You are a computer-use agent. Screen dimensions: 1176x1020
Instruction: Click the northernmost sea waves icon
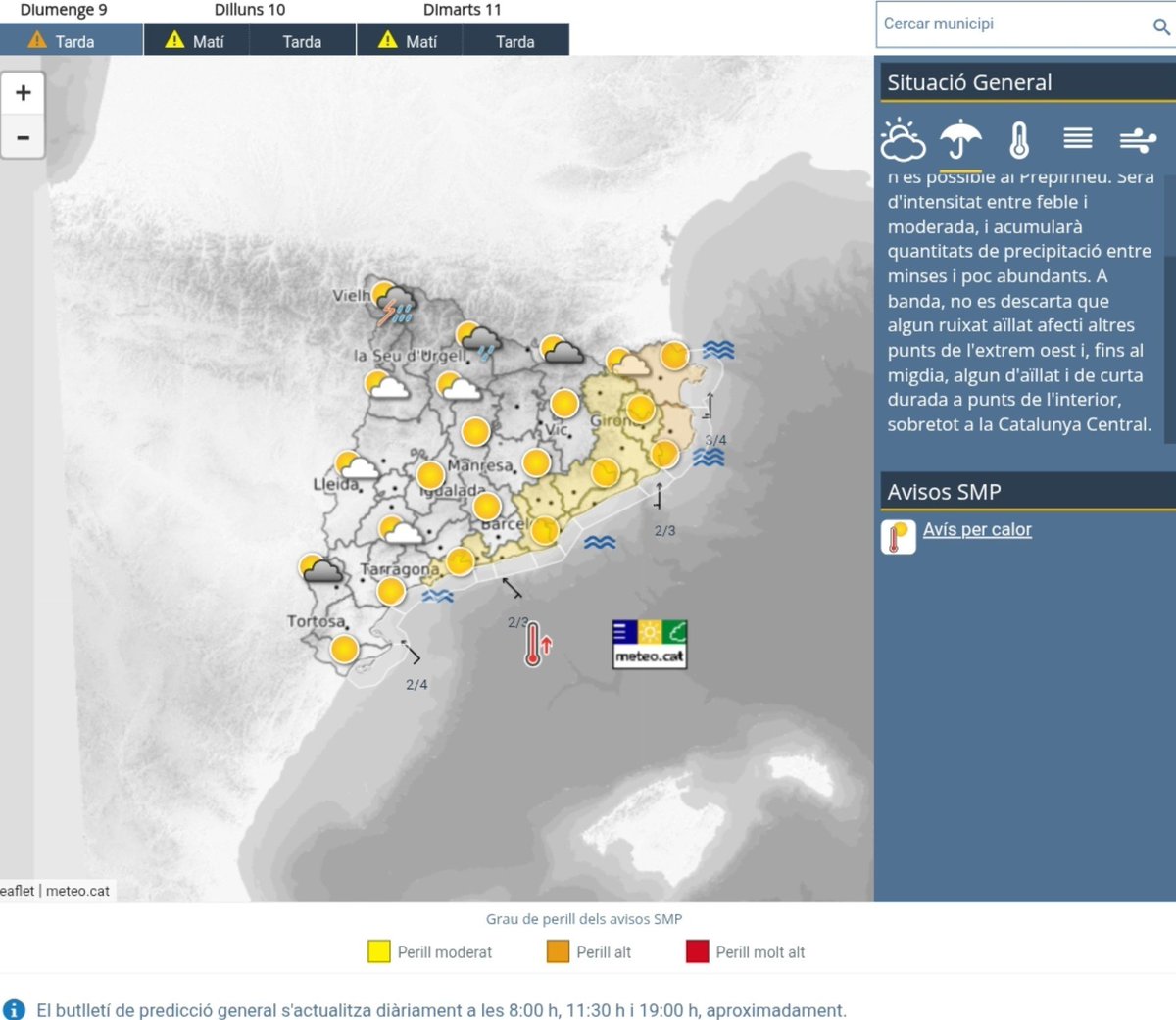click(718, 350)
